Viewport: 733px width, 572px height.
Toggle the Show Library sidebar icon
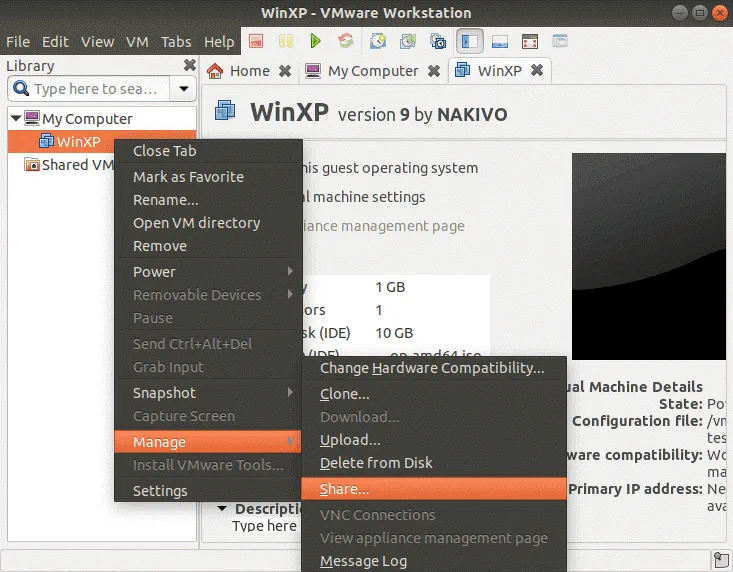(469, 42)
